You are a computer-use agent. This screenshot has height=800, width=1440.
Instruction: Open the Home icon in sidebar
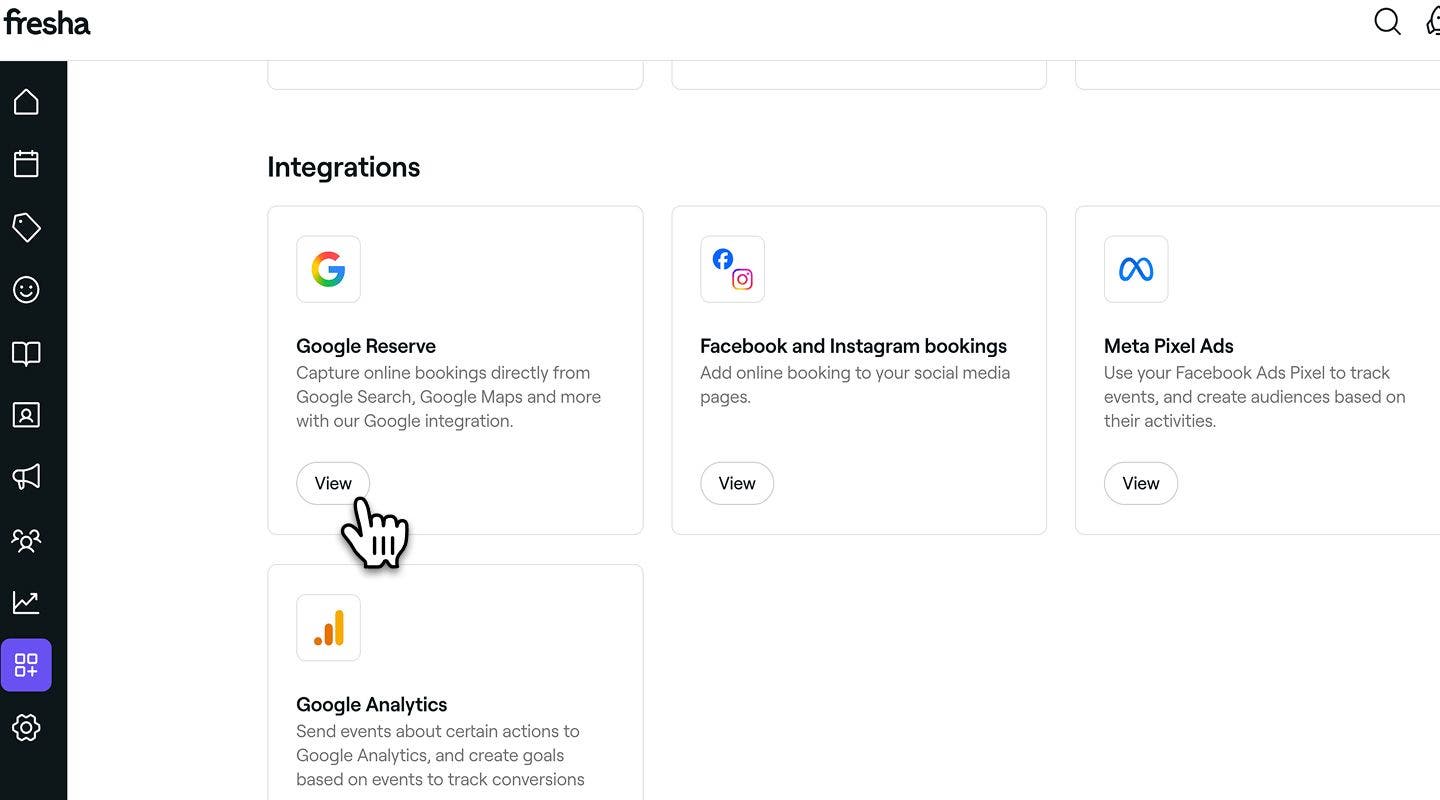point(26,102)
